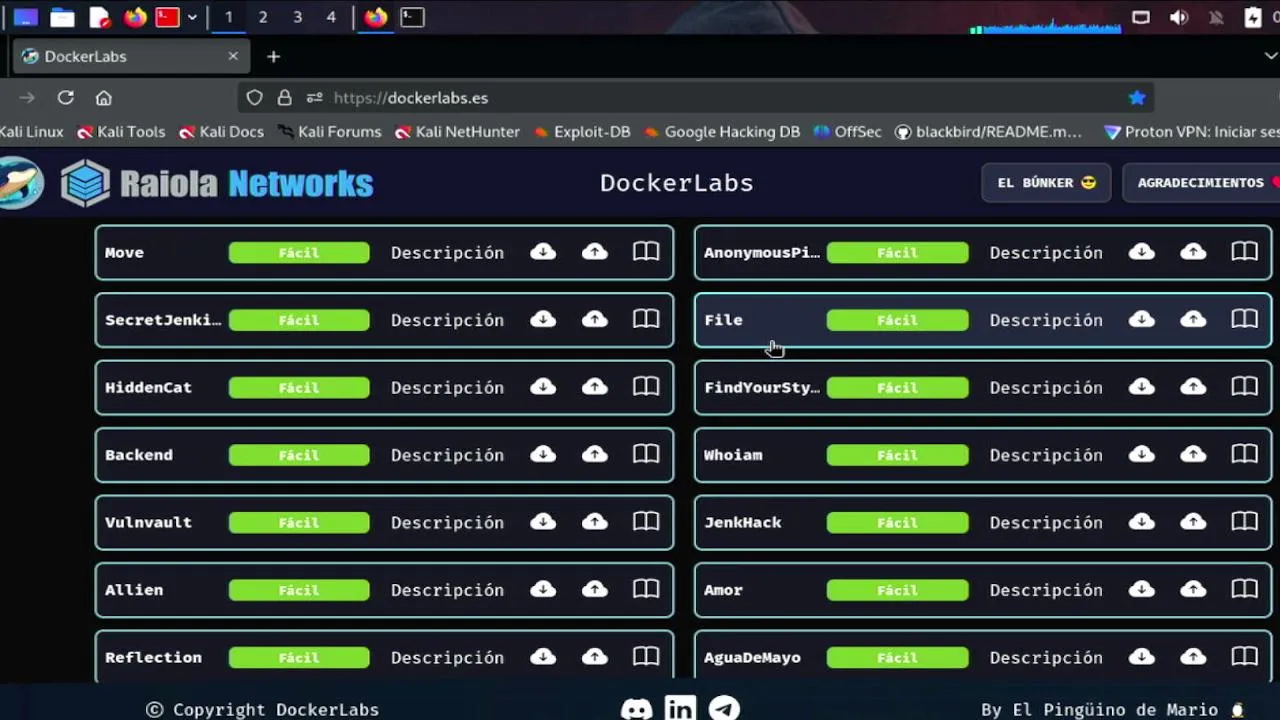Image resolution: width=1280 pixels, height=720 pixels.
Task: Open writeups book for Backend
Action: click(x=646, y=454)
